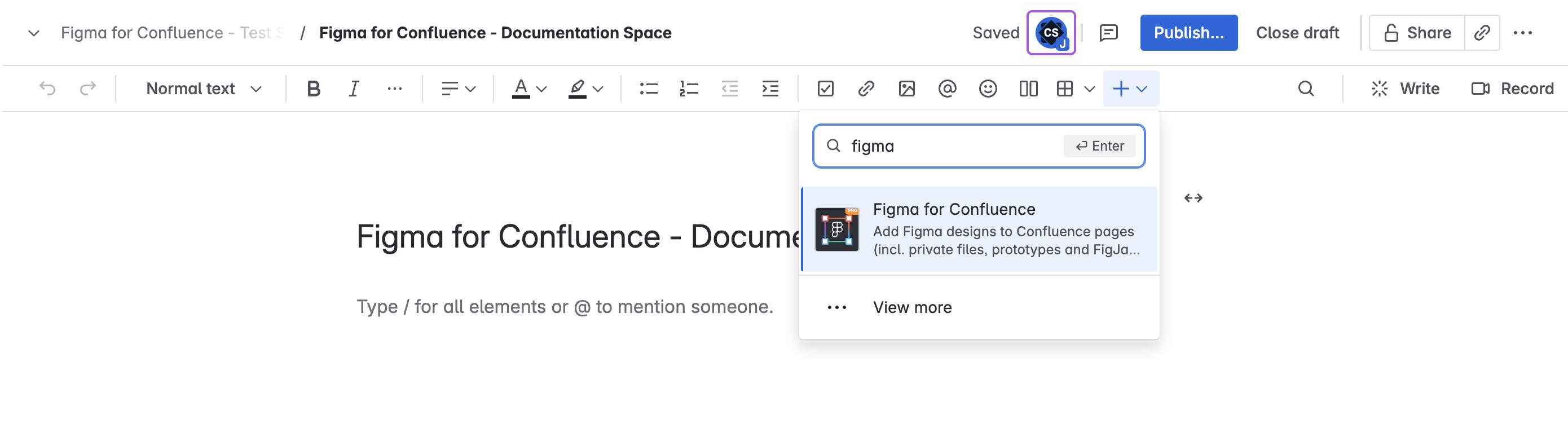Click the insert link toolbar icon
Image resolution: width=1568 pixels, height=428 pixels.
tap(866, 89)
